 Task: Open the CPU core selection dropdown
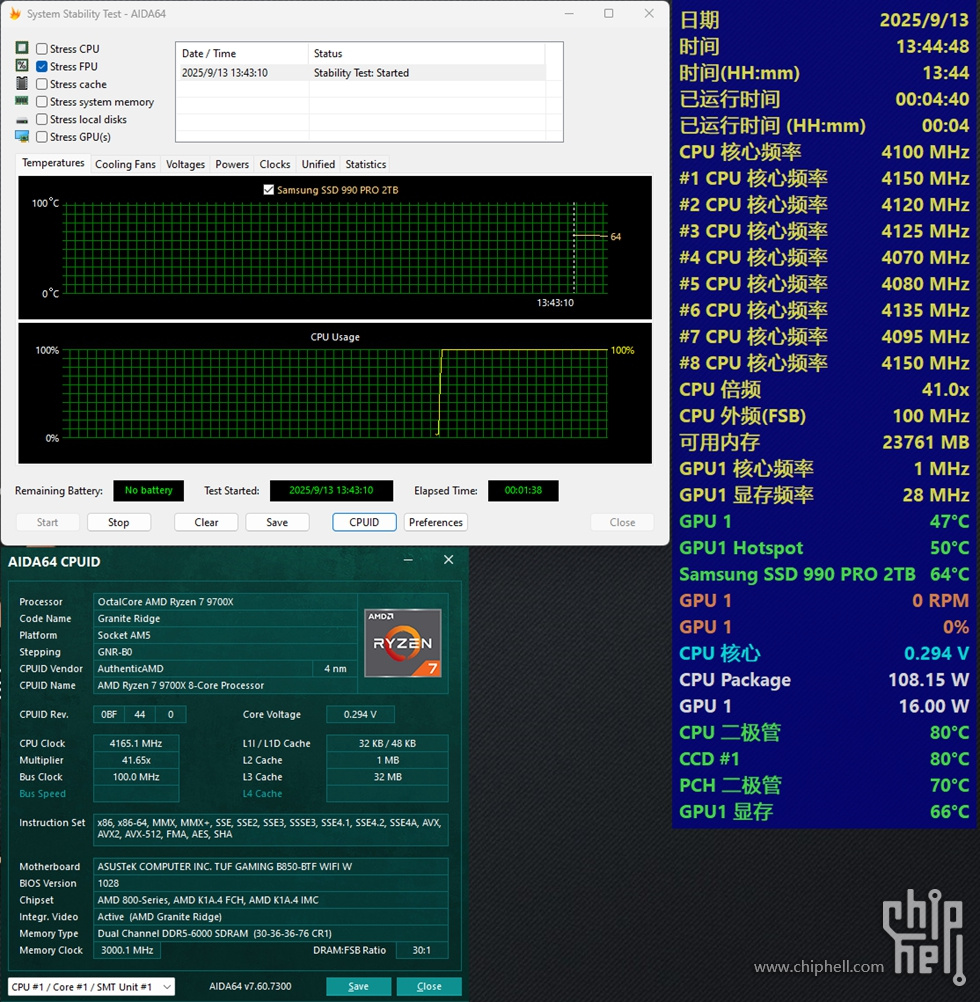(91, 987)
